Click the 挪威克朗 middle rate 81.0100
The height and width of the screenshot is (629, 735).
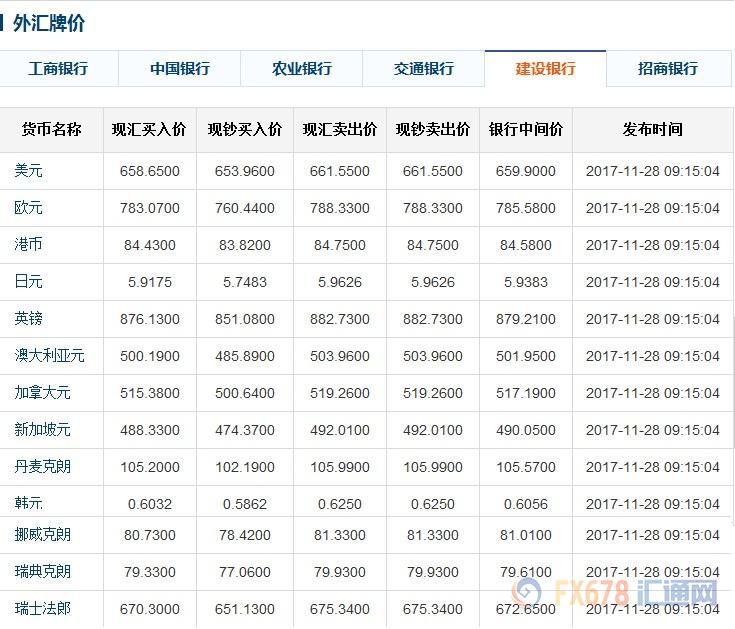pyautogui.click(x=525, y=535)
